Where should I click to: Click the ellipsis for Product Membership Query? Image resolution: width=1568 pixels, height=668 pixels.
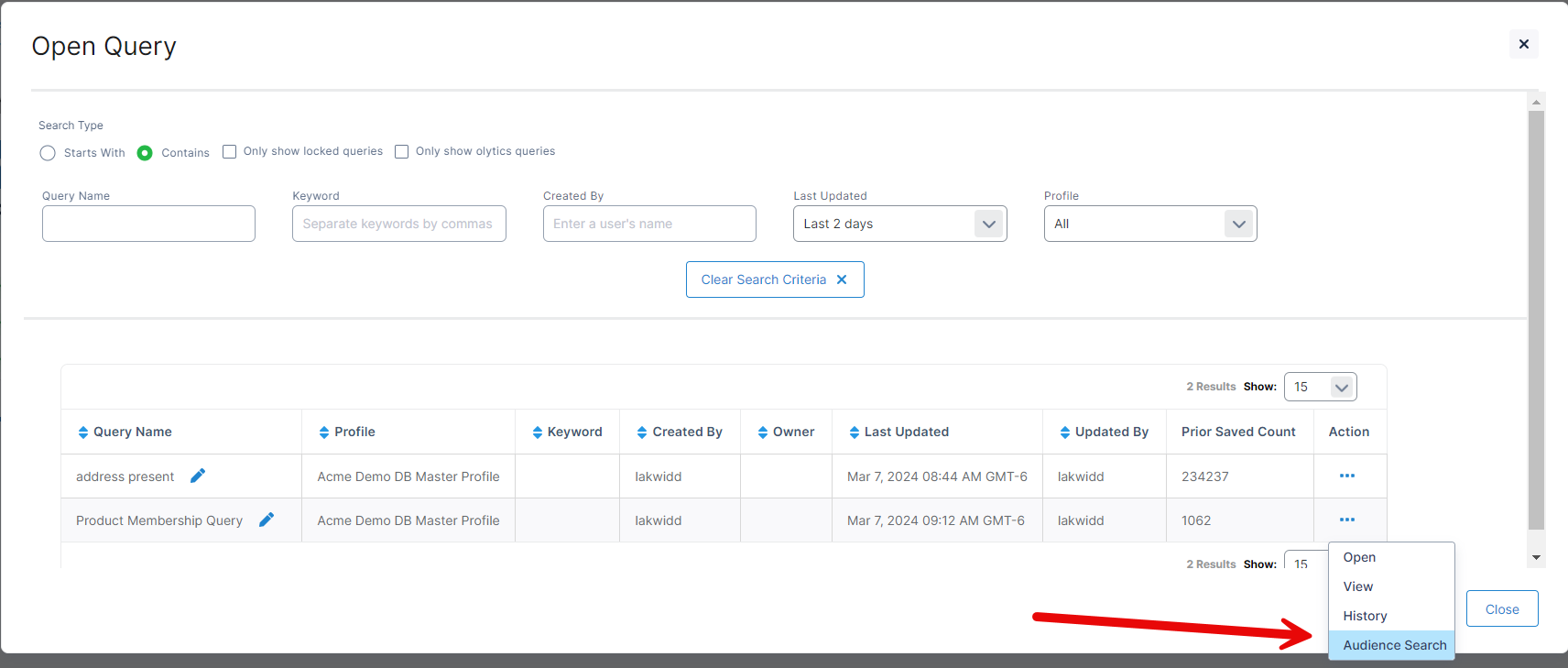1346,520
